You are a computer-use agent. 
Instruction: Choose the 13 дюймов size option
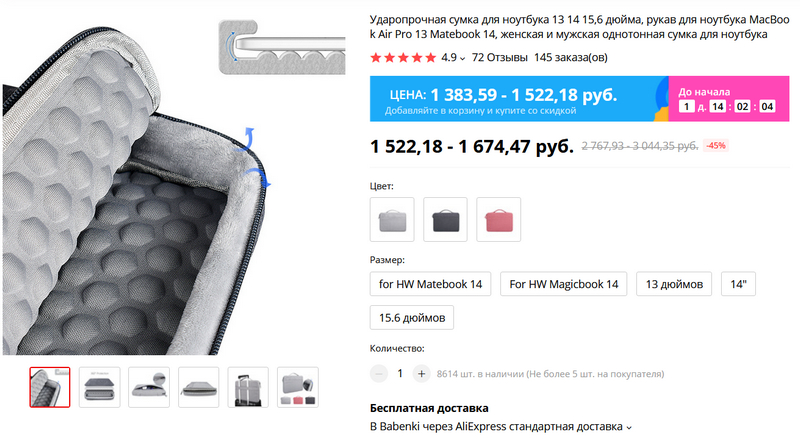point(674,284)
